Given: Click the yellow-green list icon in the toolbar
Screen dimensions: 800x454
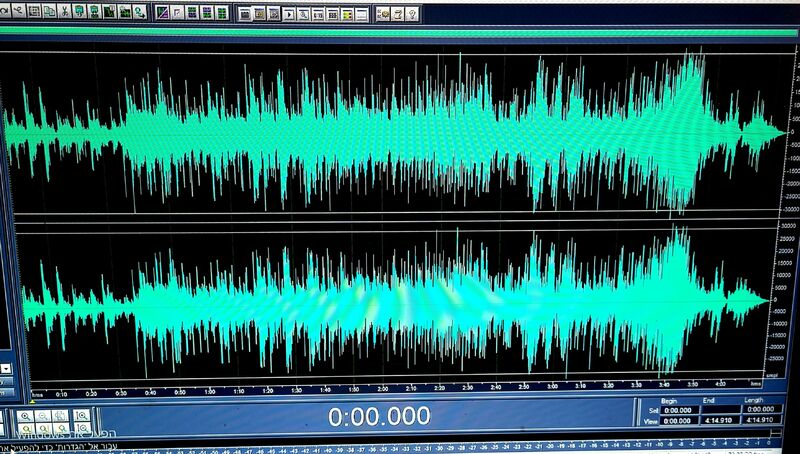Looking at the screenshot, I should tap(347, 14).
